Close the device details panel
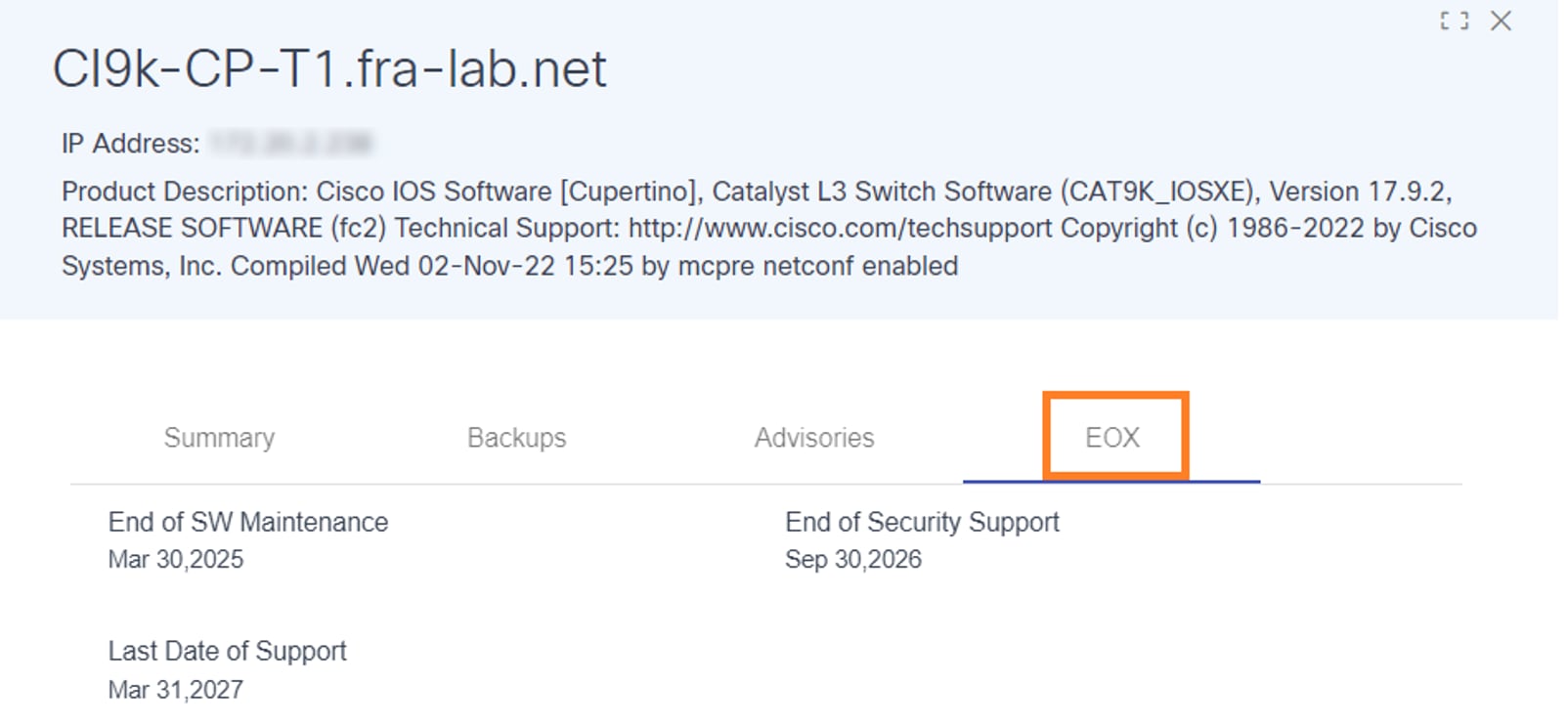Image resolution: width=1568 pixels, height=725 pixels. [x=1501, y=21]
